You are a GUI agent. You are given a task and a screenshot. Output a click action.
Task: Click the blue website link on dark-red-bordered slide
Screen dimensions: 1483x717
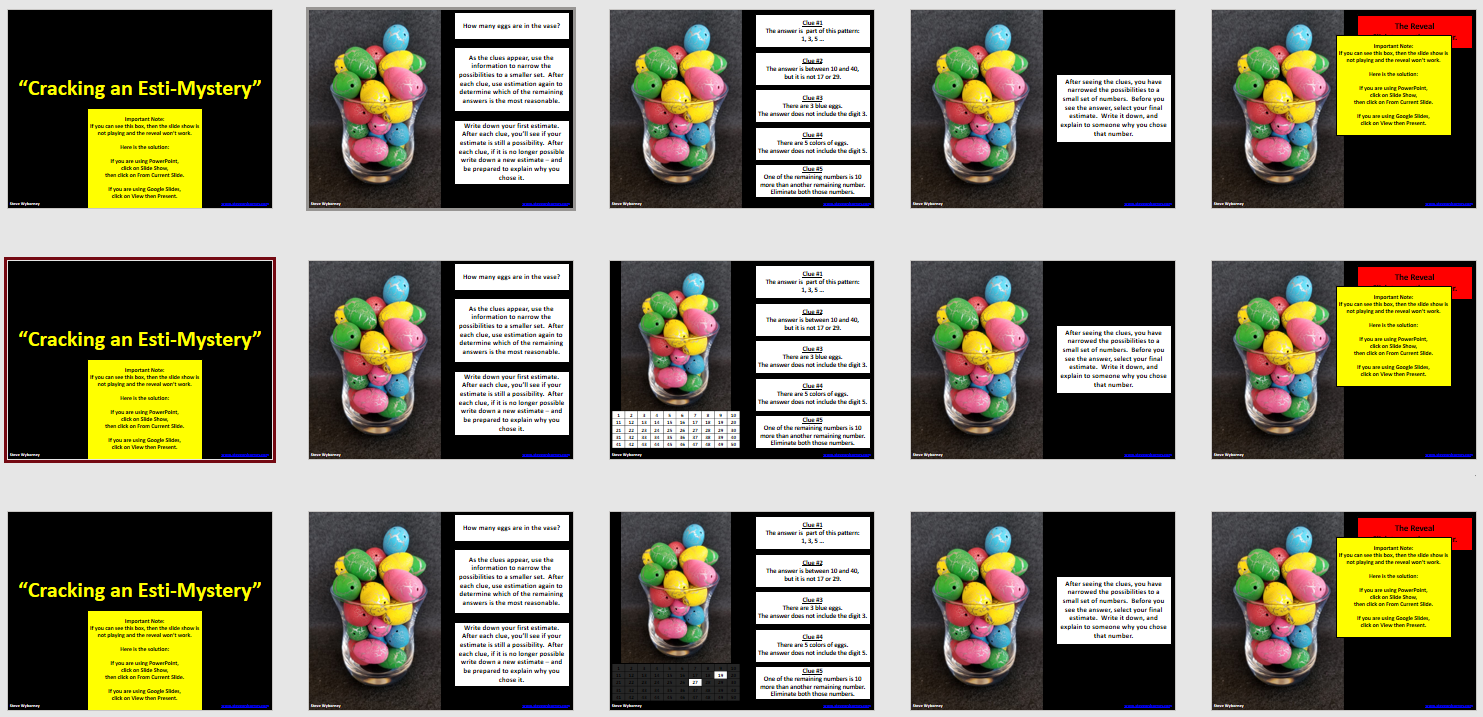tap(245, 454)
